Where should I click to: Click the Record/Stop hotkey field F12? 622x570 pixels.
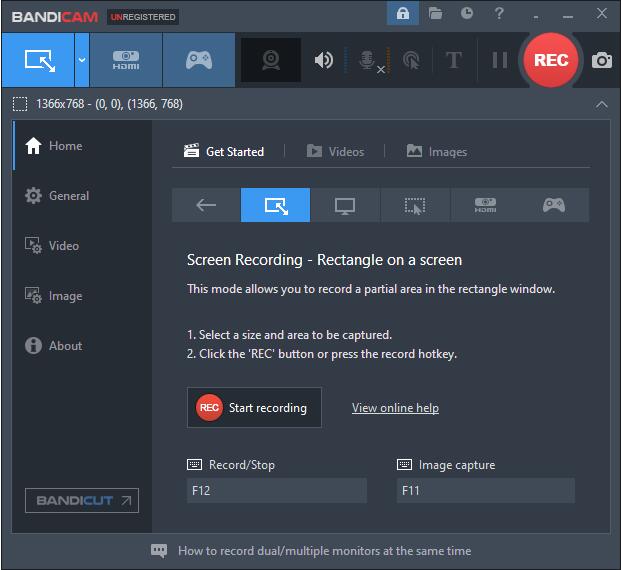pyautogui.click(x=277, y=491)
